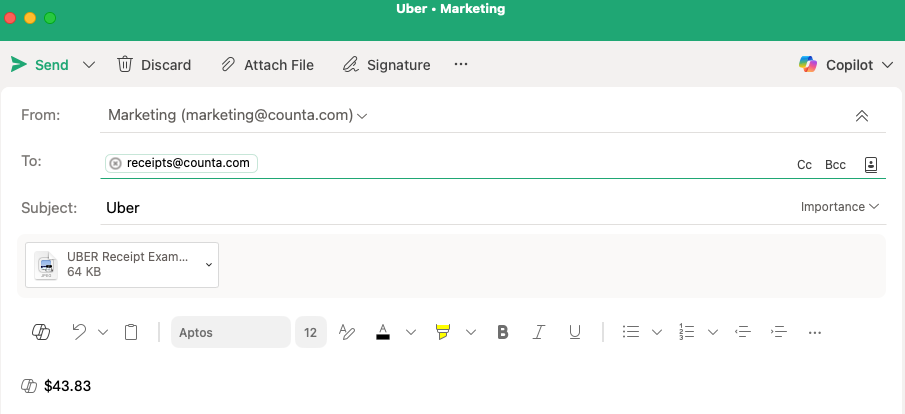Viewport: 905px width, 414px height.
Task: Remove receipts@counta.com recipient
Action: coord(115,163)
